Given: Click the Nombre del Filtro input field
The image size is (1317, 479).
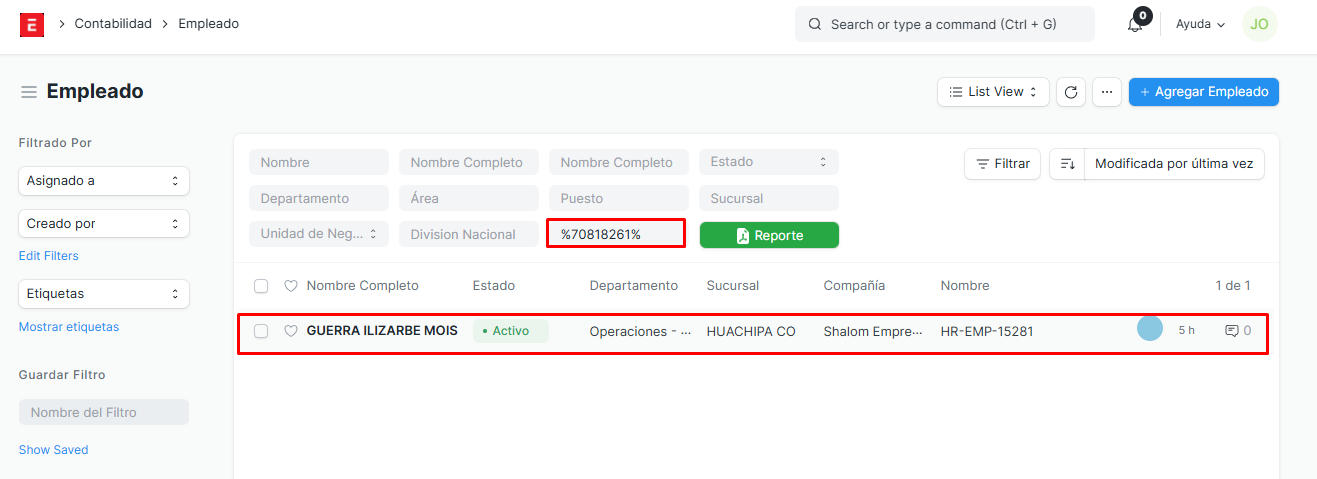Looking at the screenshot, I should coord(104,412).
